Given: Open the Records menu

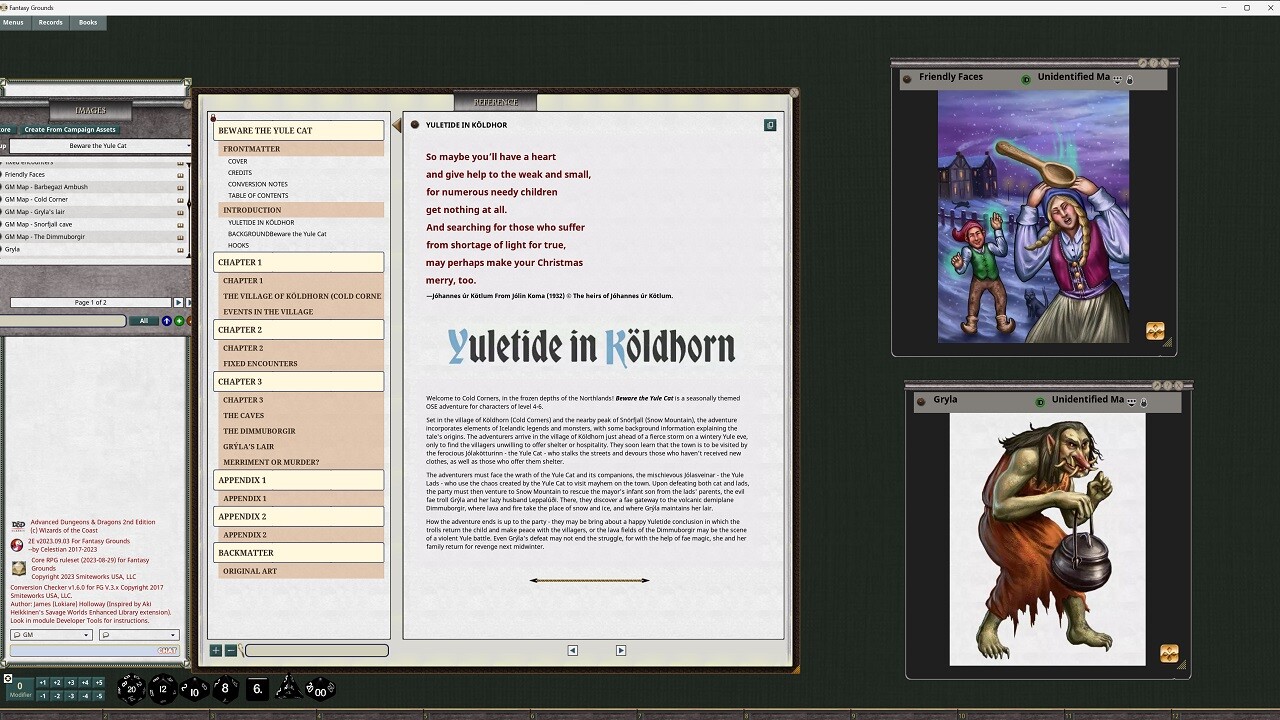Looking at the screenshot, I should coord(51,22).
